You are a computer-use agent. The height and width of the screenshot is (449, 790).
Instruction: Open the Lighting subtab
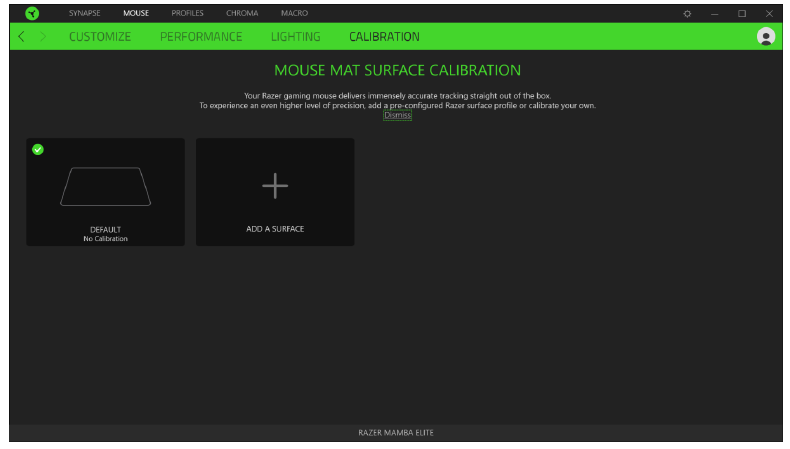[296, 37]
